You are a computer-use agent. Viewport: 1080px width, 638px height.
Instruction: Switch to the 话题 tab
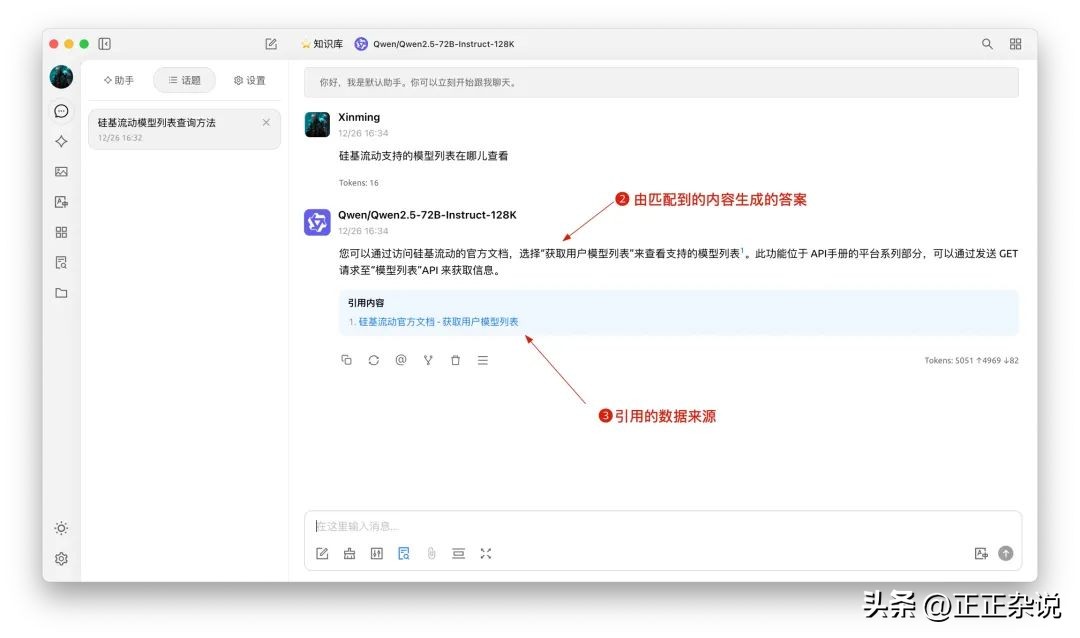(x=184, y=81)
